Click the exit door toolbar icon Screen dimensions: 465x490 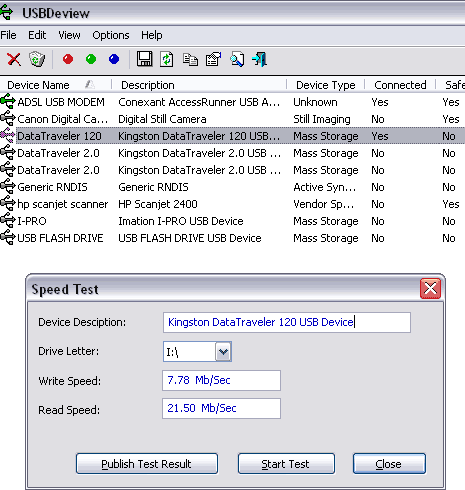point(260,59)
